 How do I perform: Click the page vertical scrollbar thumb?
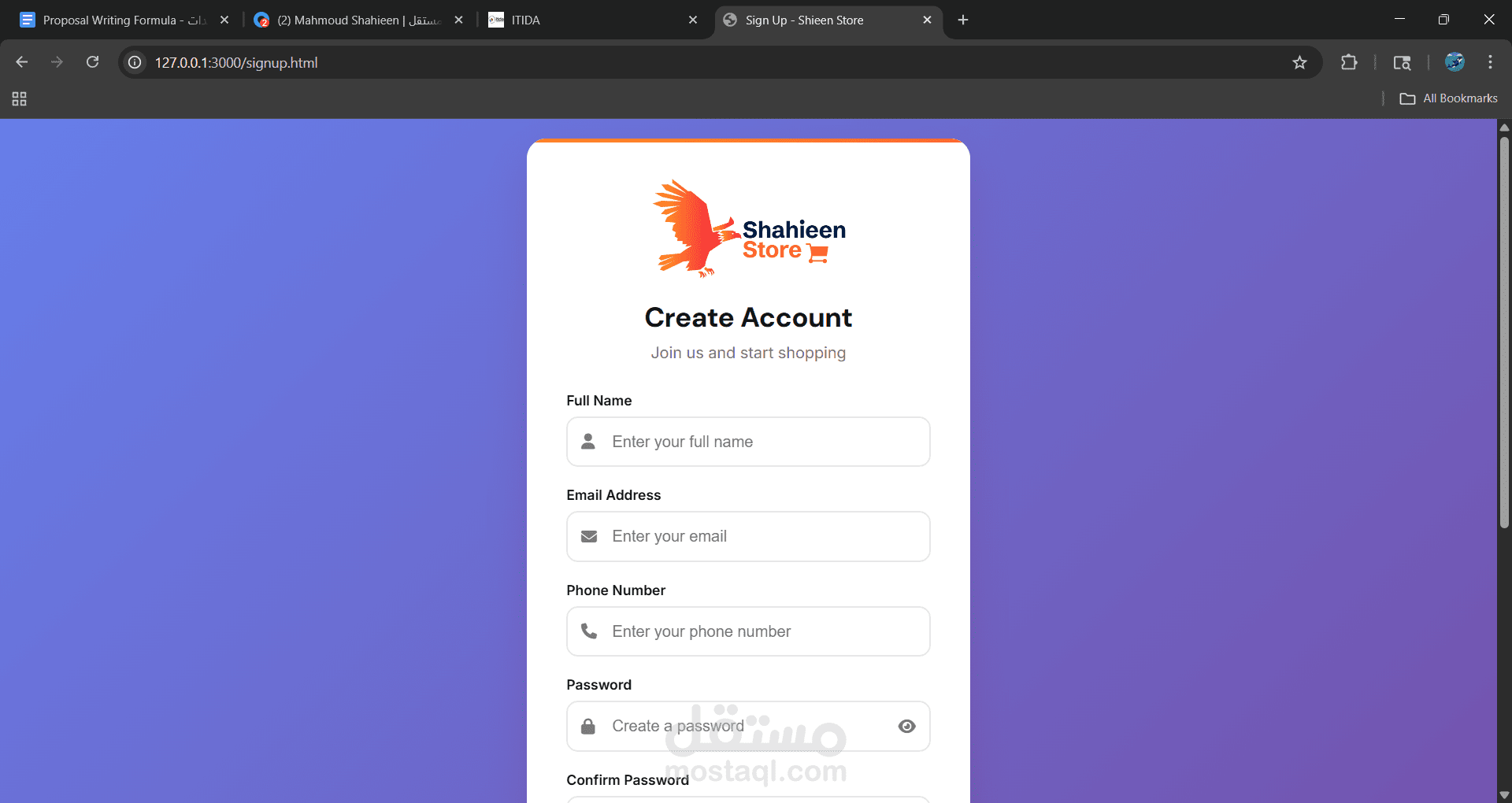pos(1504,331)
